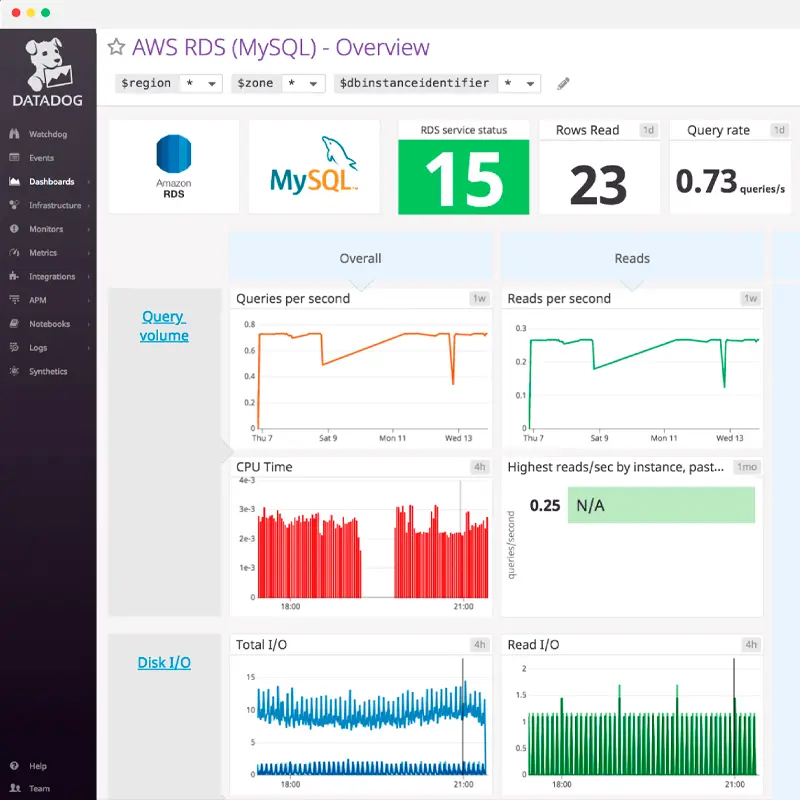This screenshot has height=800, width=800.
Task: Click the Notebooks icon
Action: click(14, 323)
